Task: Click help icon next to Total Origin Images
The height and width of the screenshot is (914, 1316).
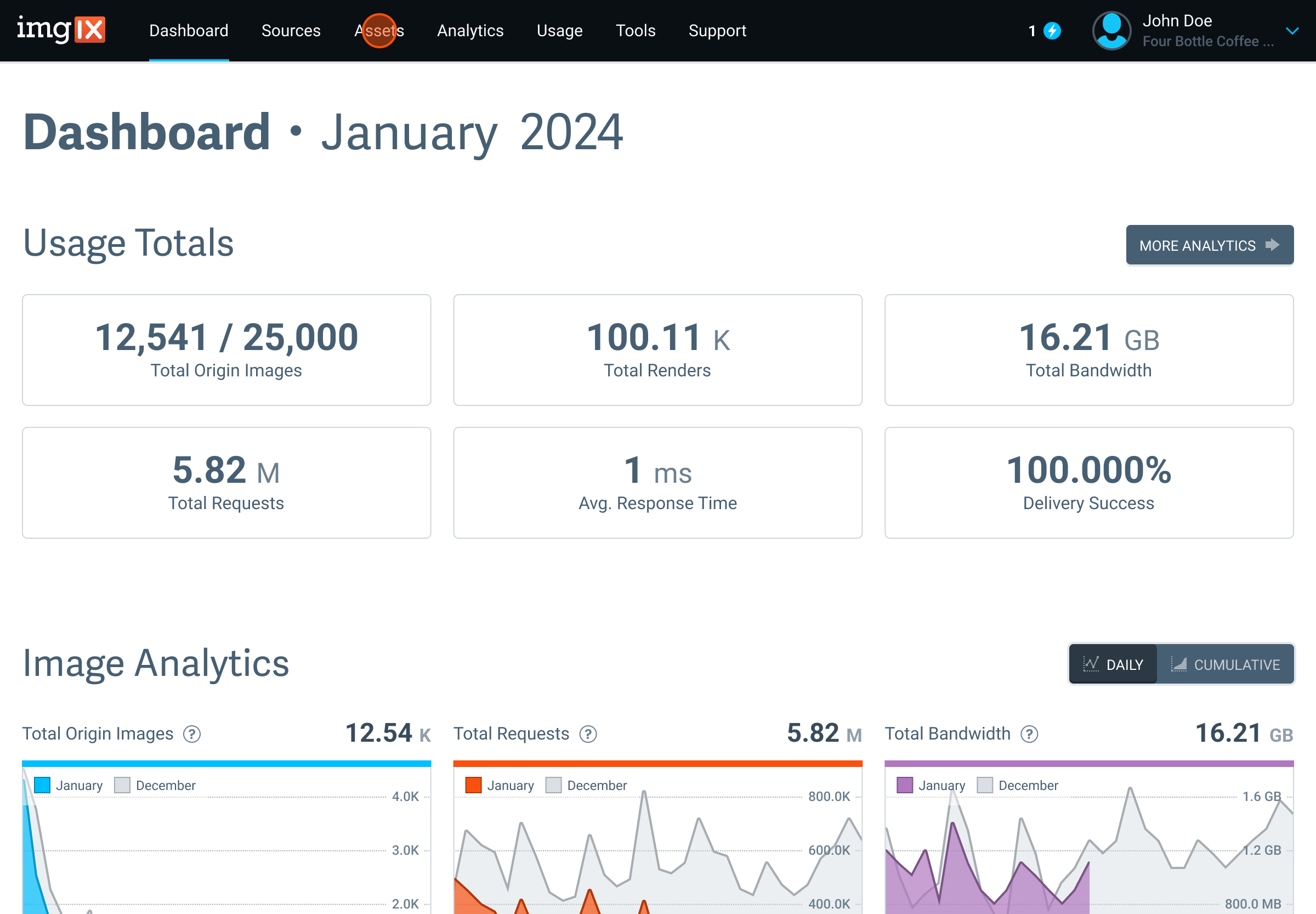Action: (x=192, y=734)
